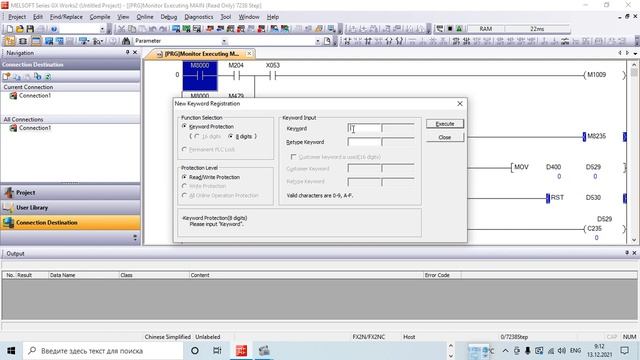Click the stop square icon beside RAM
640x360 pixels.
[x=450, y=29]
